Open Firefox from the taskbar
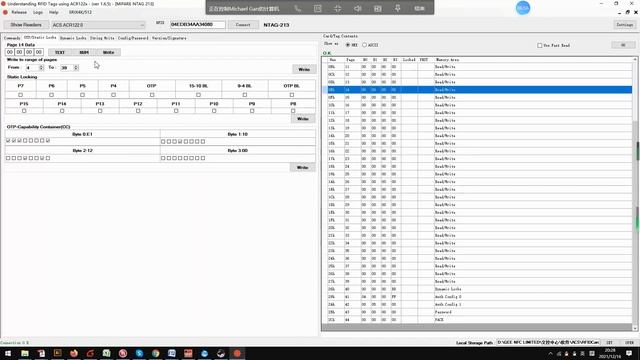The image size is (640, 360). (x=74, y=353)
